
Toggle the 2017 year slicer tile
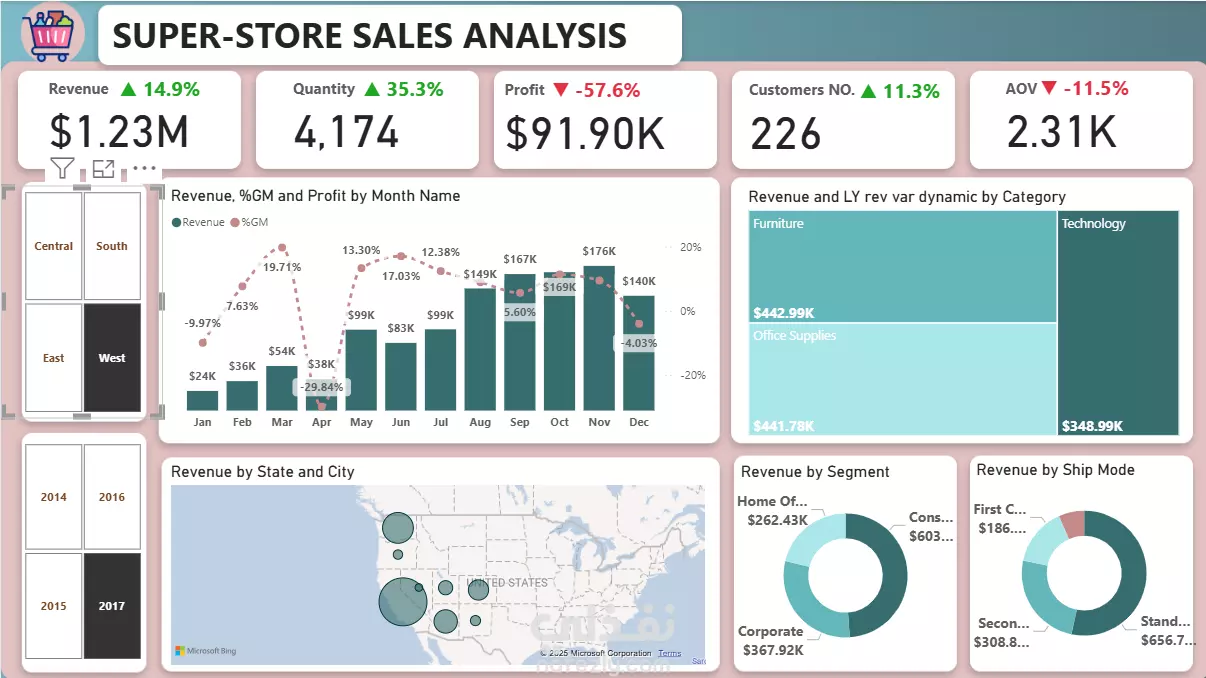(x=112, y=606)
